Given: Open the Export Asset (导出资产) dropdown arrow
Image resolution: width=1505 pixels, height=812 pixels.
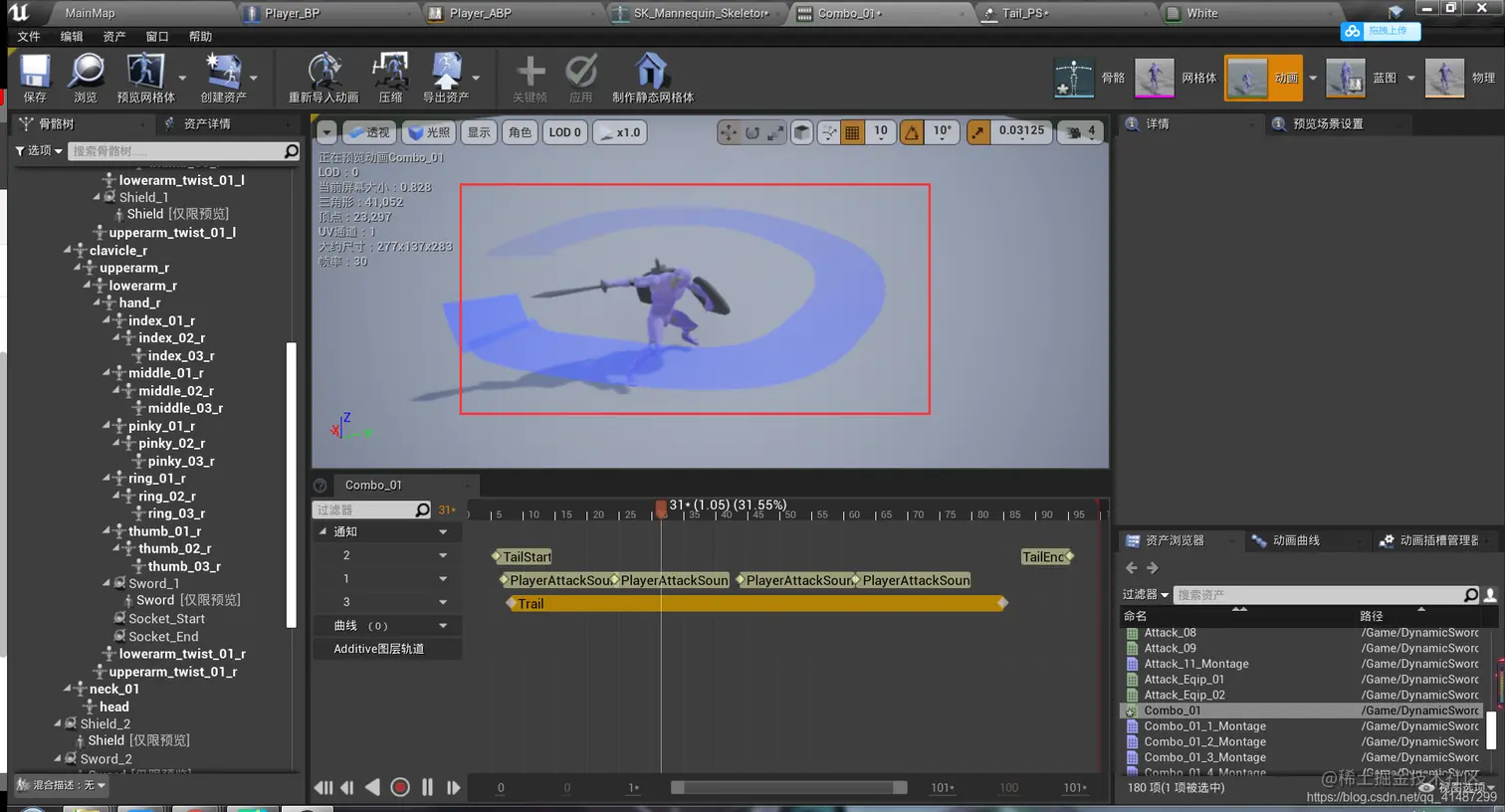Looking at the screenshot, I should point(476,78).
